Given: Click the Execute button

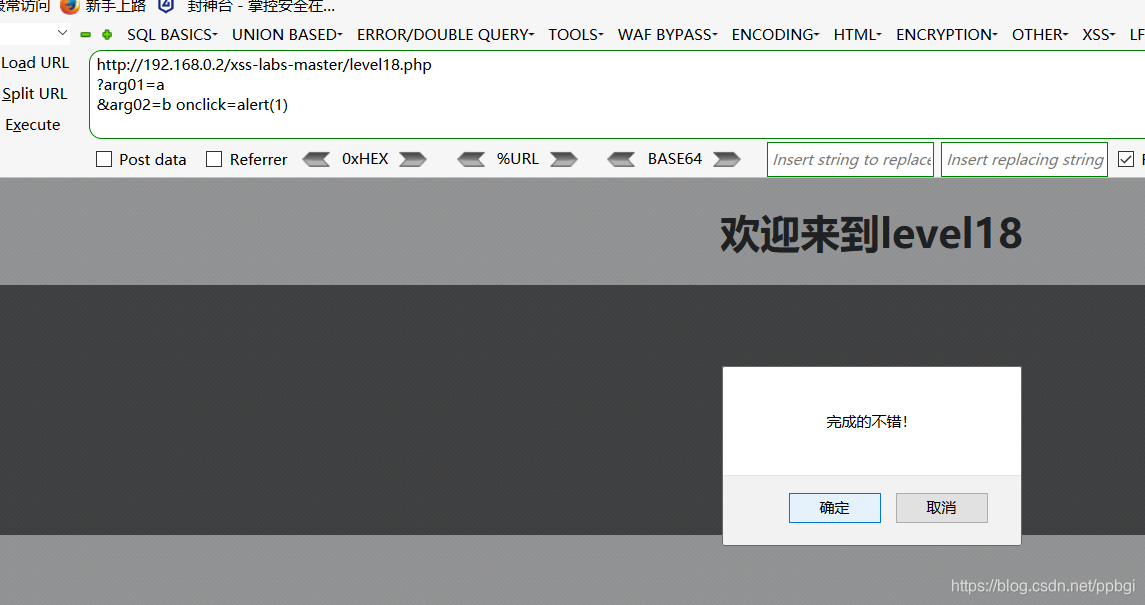Looking at the screenshot, I should coord(33,125).
